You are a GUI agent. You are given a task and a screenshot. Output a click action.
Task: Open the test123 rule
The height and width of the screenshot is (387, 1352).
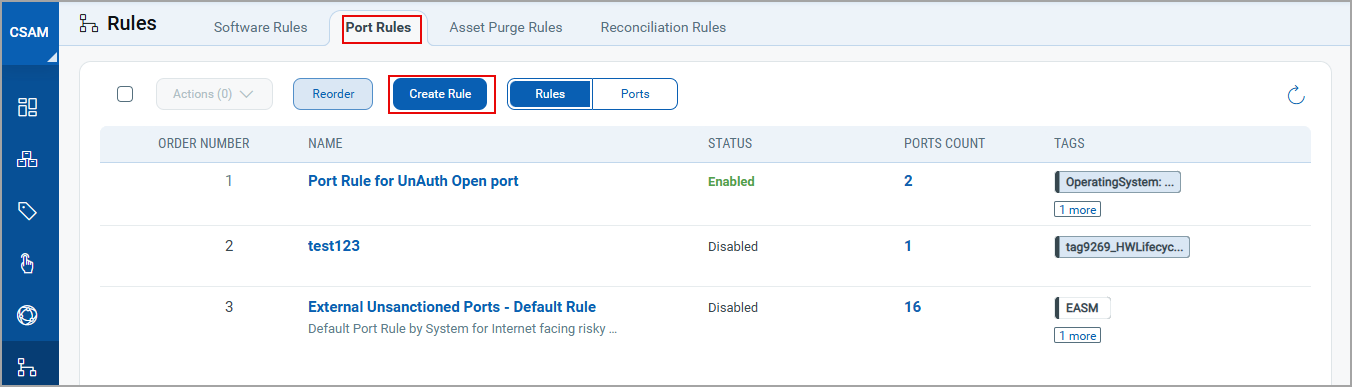point(334,246)
